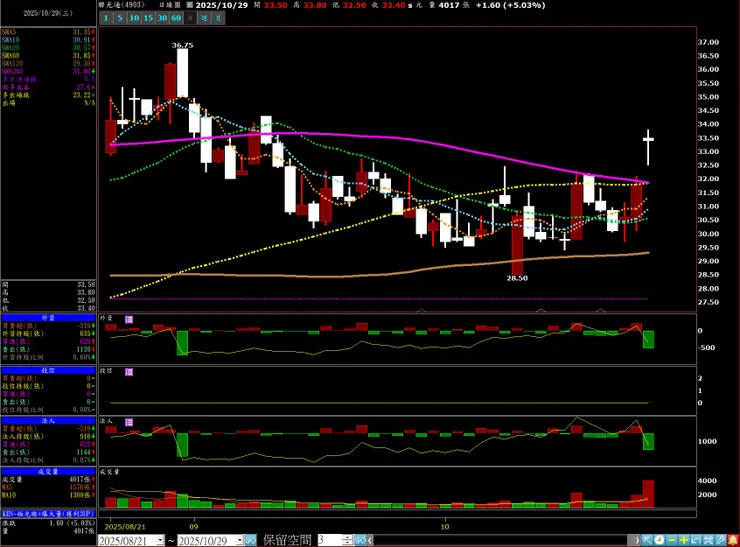Select the 10-minute timeframe button
Viewport: 740px width, 547px height.
(x=134, y=18)
